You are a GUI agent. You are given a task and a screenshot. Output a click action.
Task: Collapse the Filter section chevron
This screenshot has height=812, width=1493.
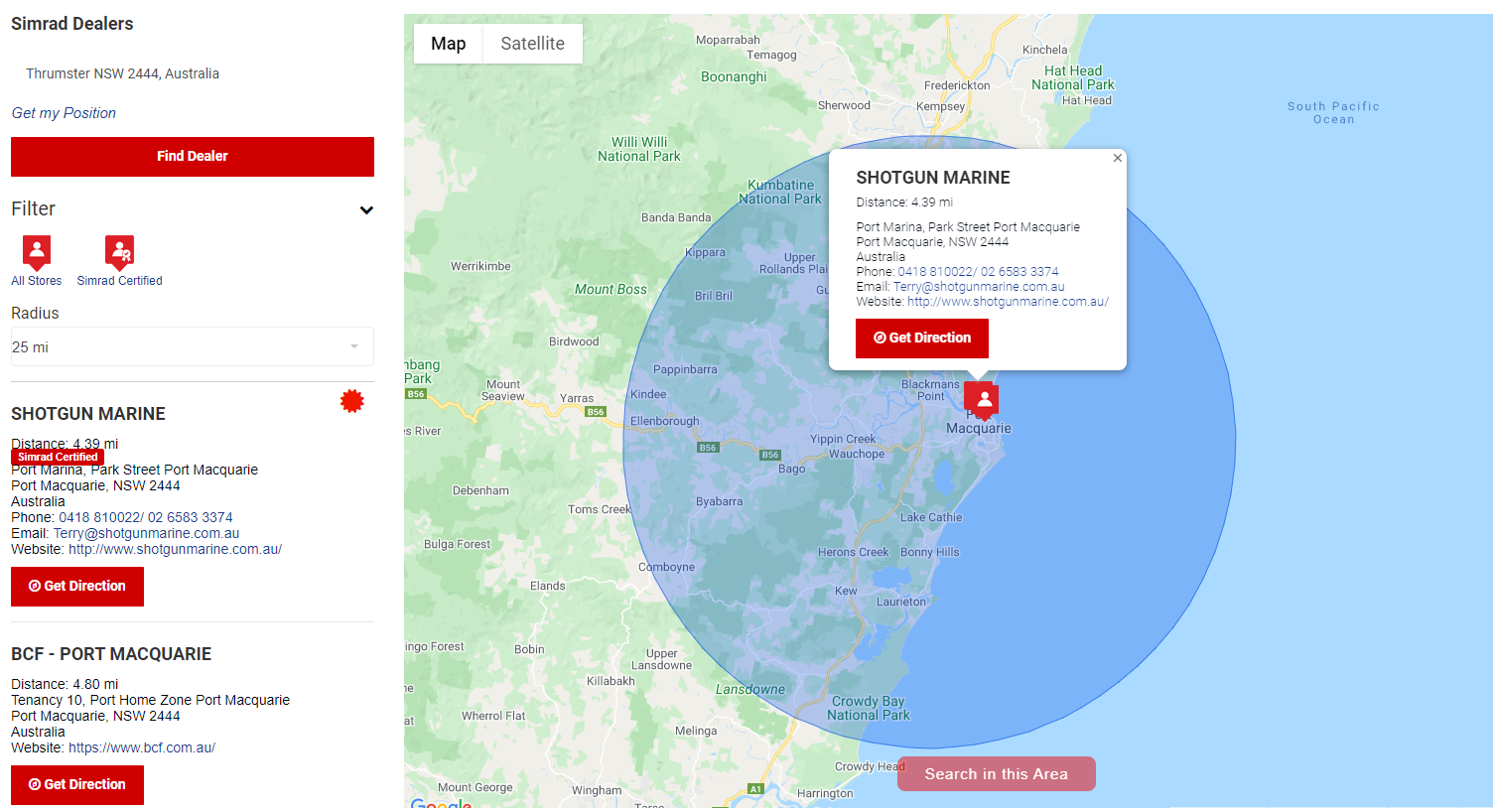click(x=366, y=209)
